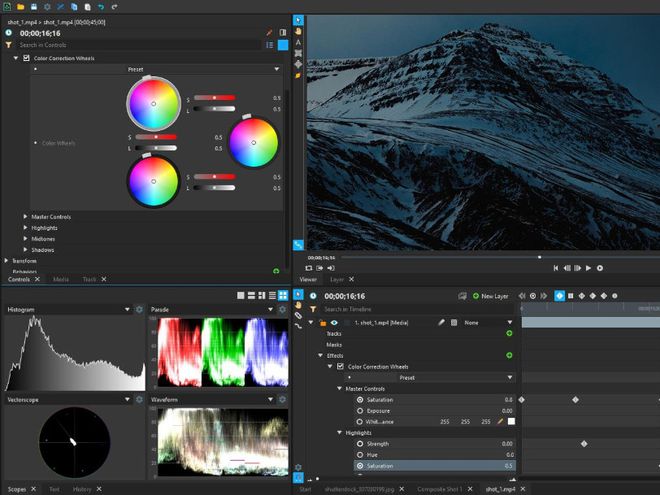Click center of the top color wheel
Viewport: 660px width, 495px height.
point(154,104)
